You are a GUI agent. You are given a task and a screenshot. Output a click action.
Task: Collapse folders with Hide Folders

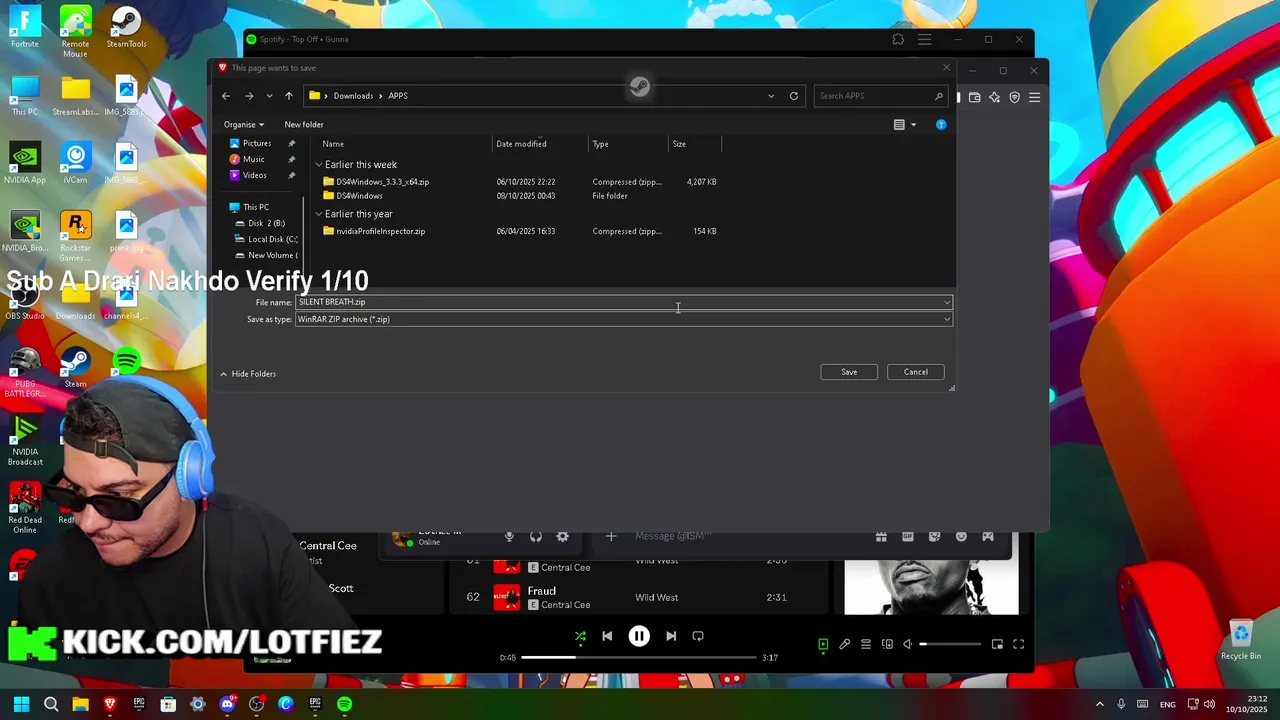[248, 374]
